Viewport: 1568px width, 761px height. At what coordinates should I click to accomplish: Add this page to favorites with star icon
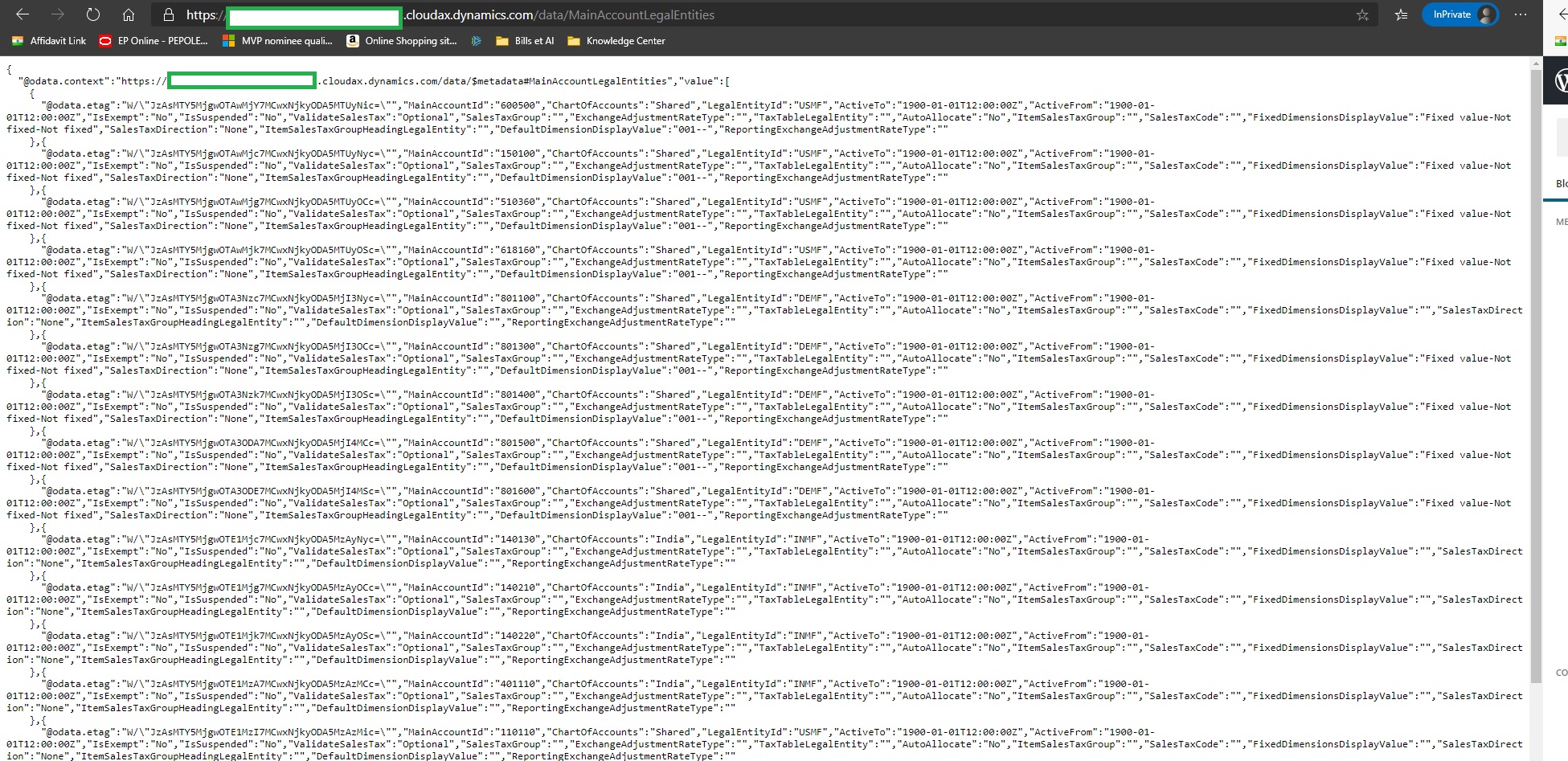[1362, 14]
